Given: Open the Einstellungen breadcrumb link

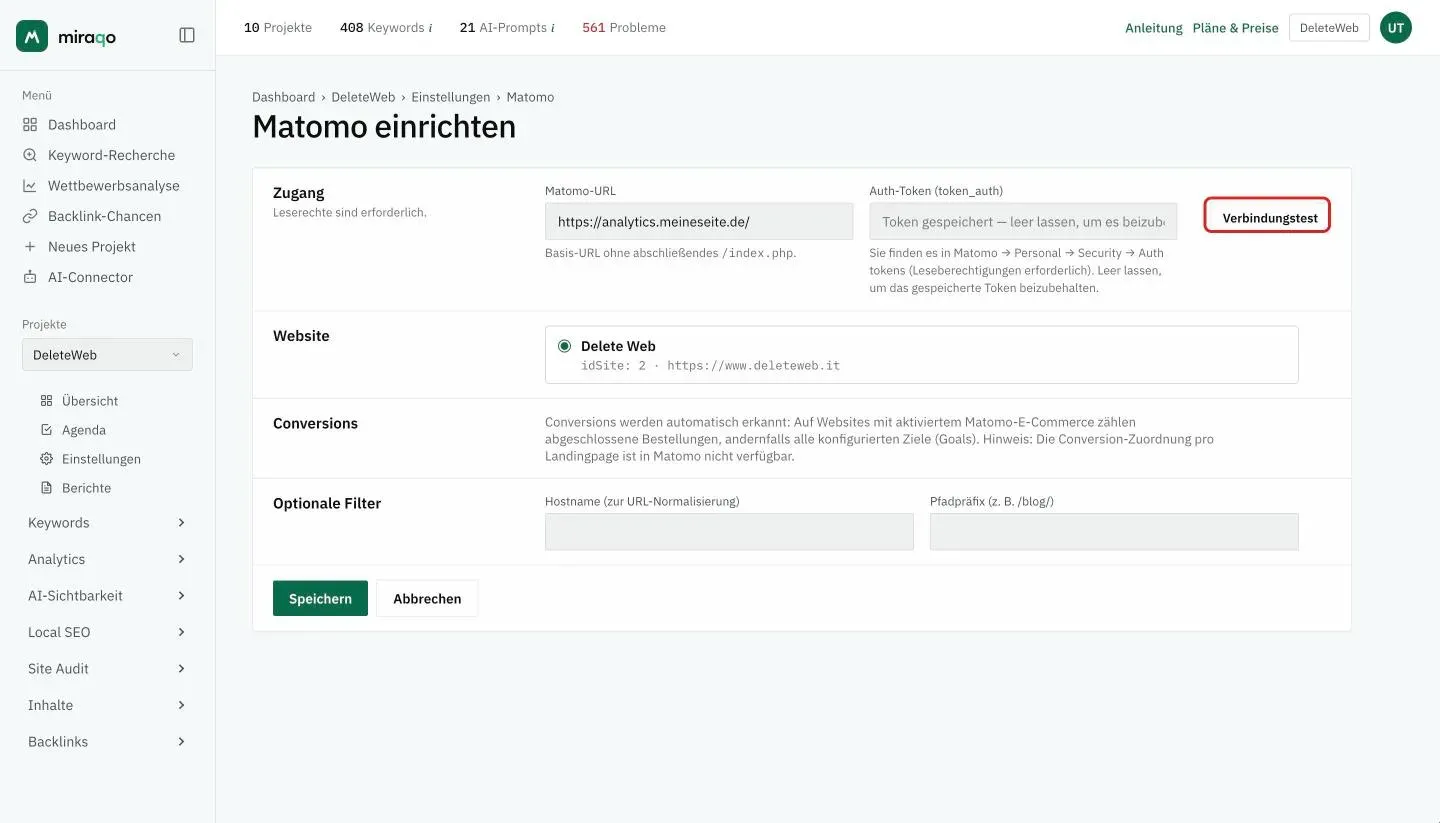Looking at the screenshot, I should [451, 97].
